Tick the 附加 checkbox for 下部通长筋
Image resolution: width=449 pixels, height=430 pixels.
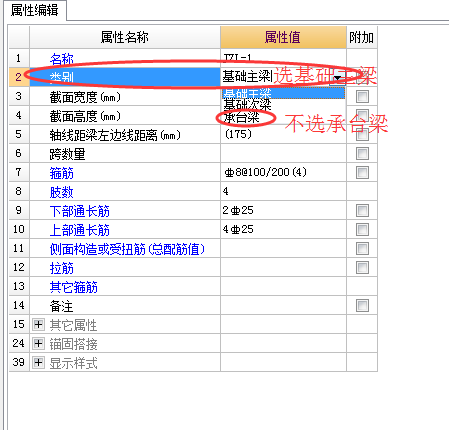coord(362,211)
